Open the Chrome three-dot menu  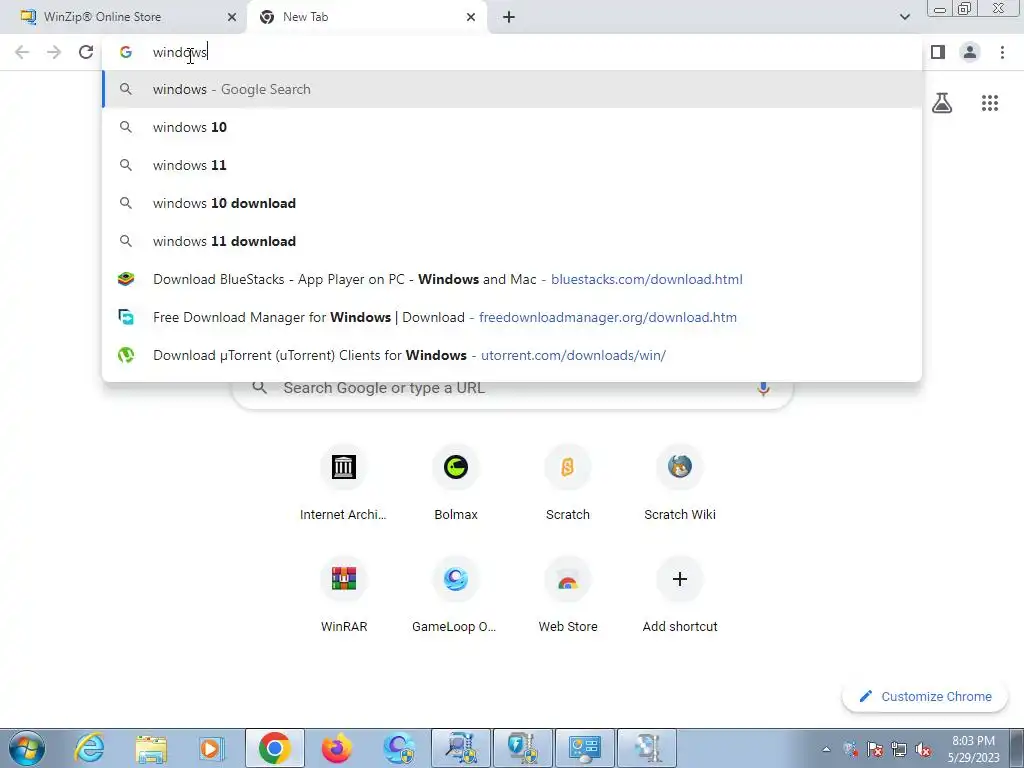pos(1002,52)
